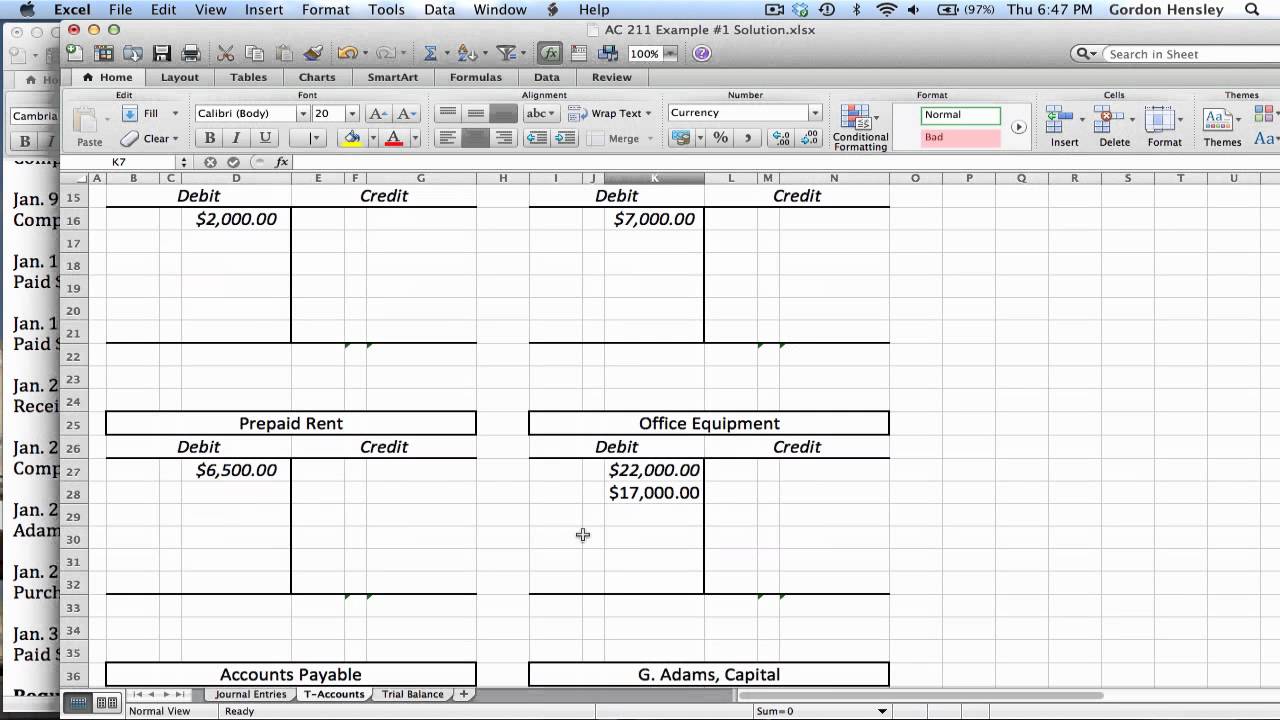Toggle Underline formatting

pyautogui.click(x=265, y=138)
